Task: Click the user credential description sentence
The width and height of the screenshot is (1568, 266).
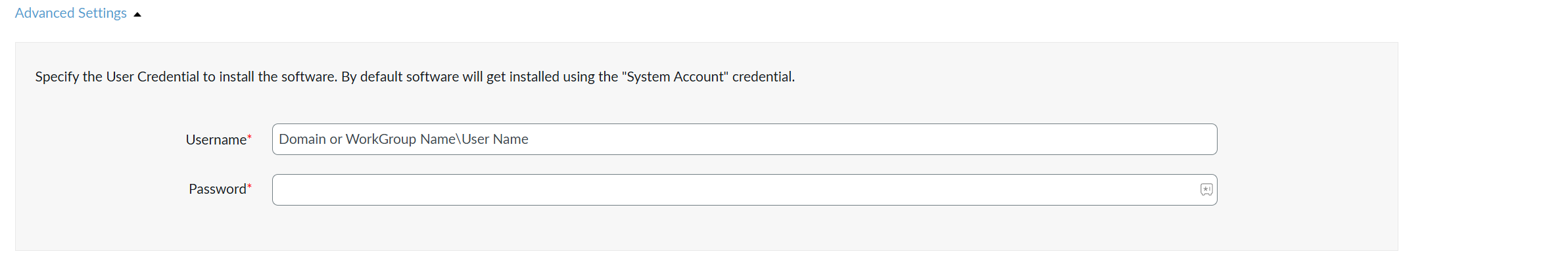Action: click(x=415, y=77)
